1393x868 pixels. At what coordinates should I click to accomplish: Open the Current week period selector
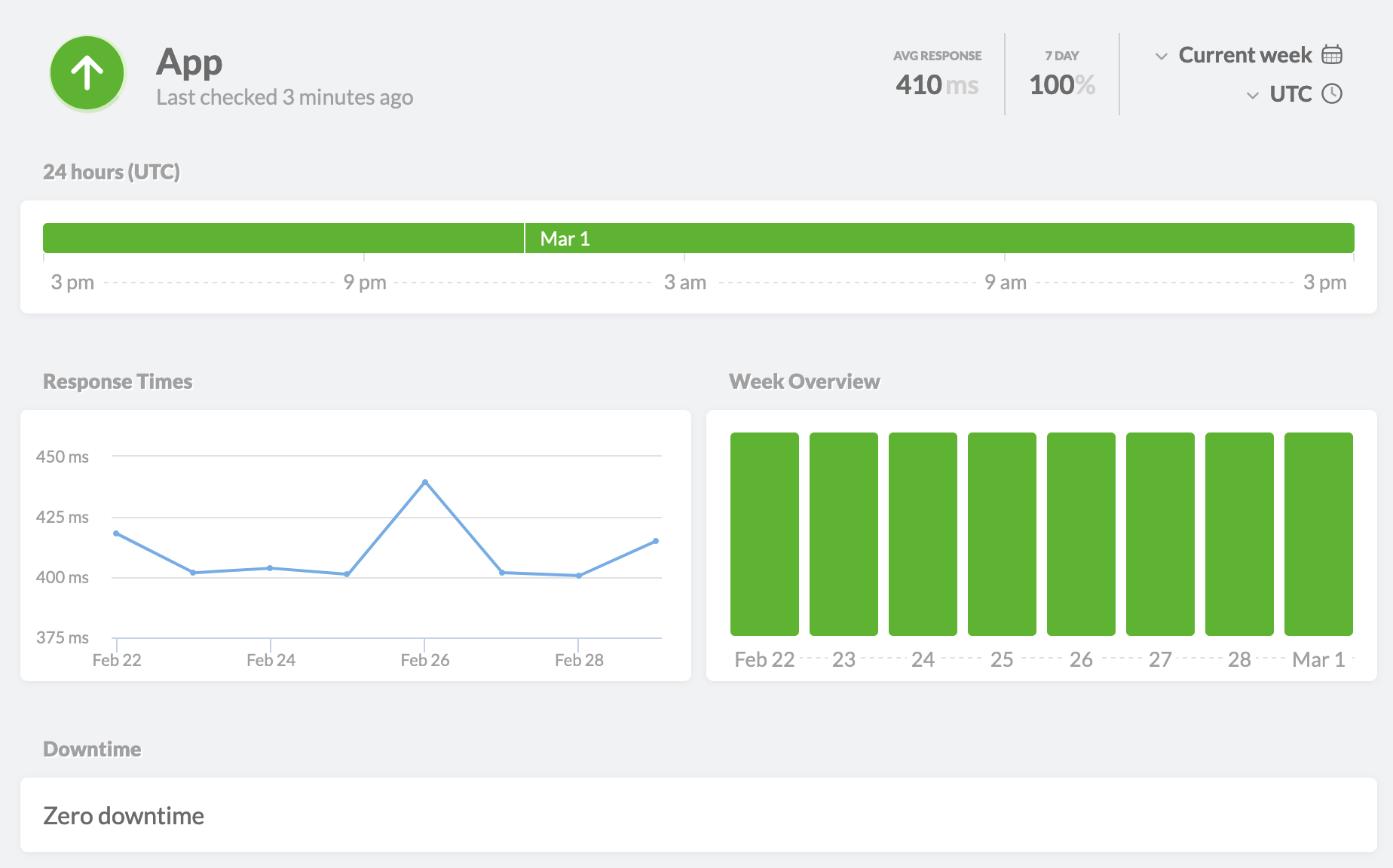pyautogui.click(x=1245, y=55)
